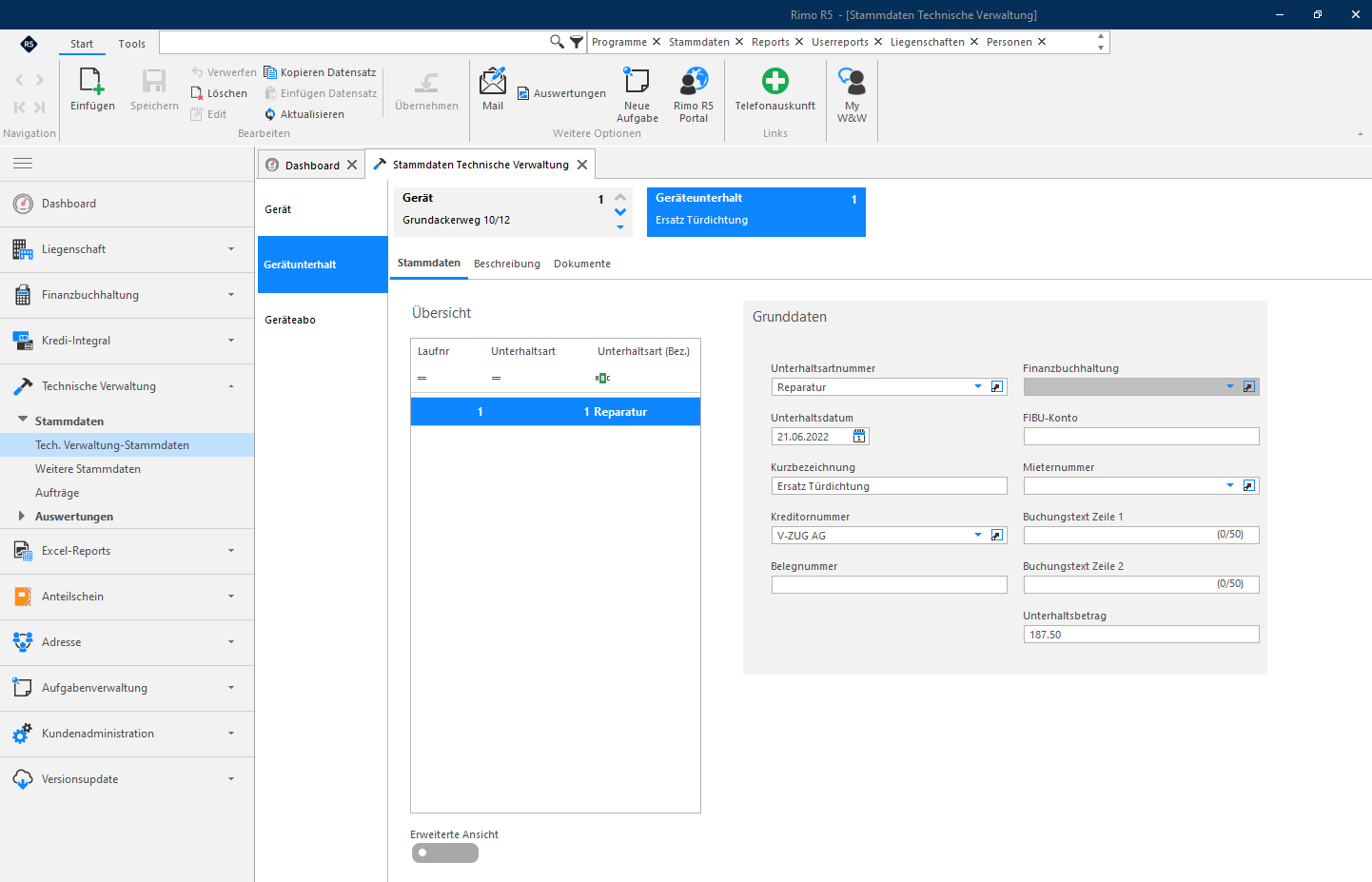Screen dimensions: 1372x882
Task: Click the Belegnummer input field
Action: pyautogui.click(x=890, y=585)
